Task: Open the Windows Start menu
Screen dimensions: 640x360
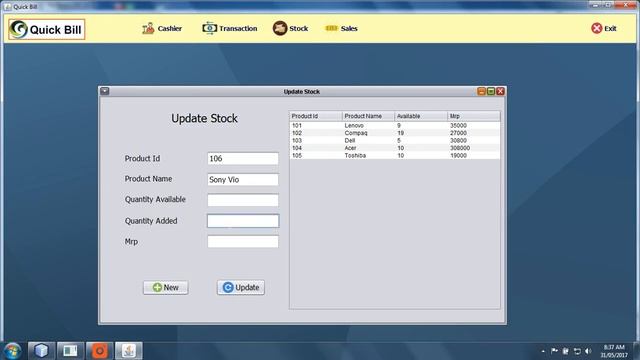Action: (x=12, y=351)
